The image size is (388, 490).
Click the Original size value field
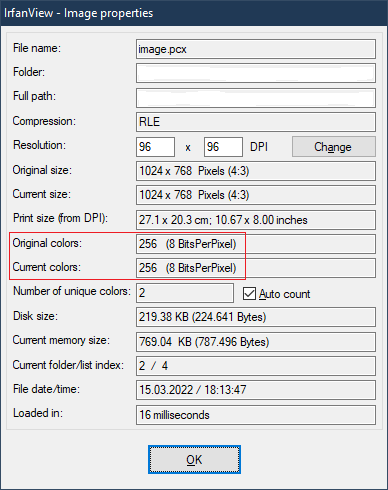(256, 171)
